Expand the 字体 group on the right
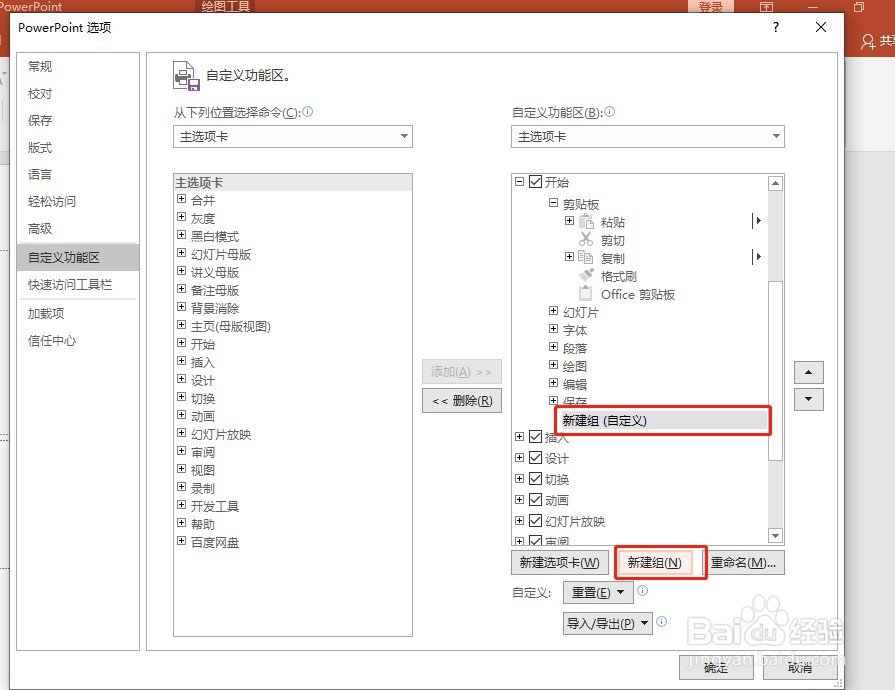 coord(553,328)
